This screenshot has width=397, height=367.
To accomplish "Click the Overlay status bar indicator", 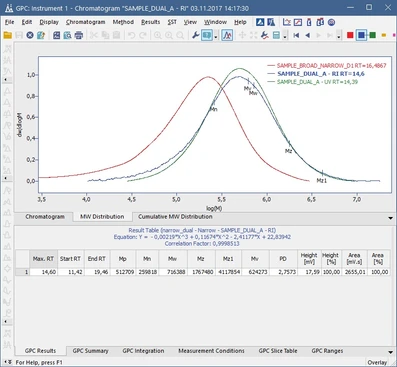I will tap(377, 362).
